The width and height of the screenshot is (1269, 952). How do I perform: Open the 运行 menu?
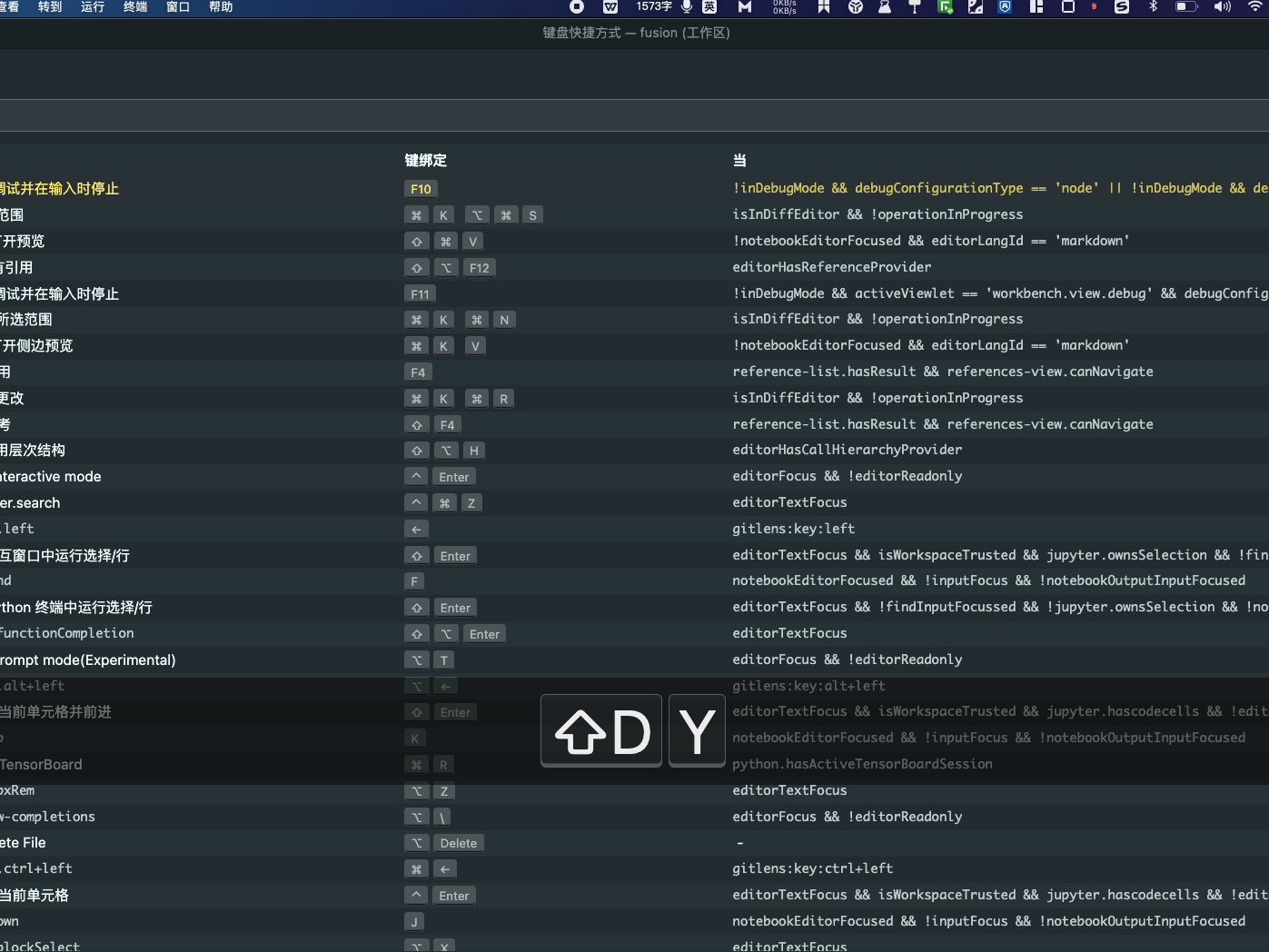click(x=92, y=7)
